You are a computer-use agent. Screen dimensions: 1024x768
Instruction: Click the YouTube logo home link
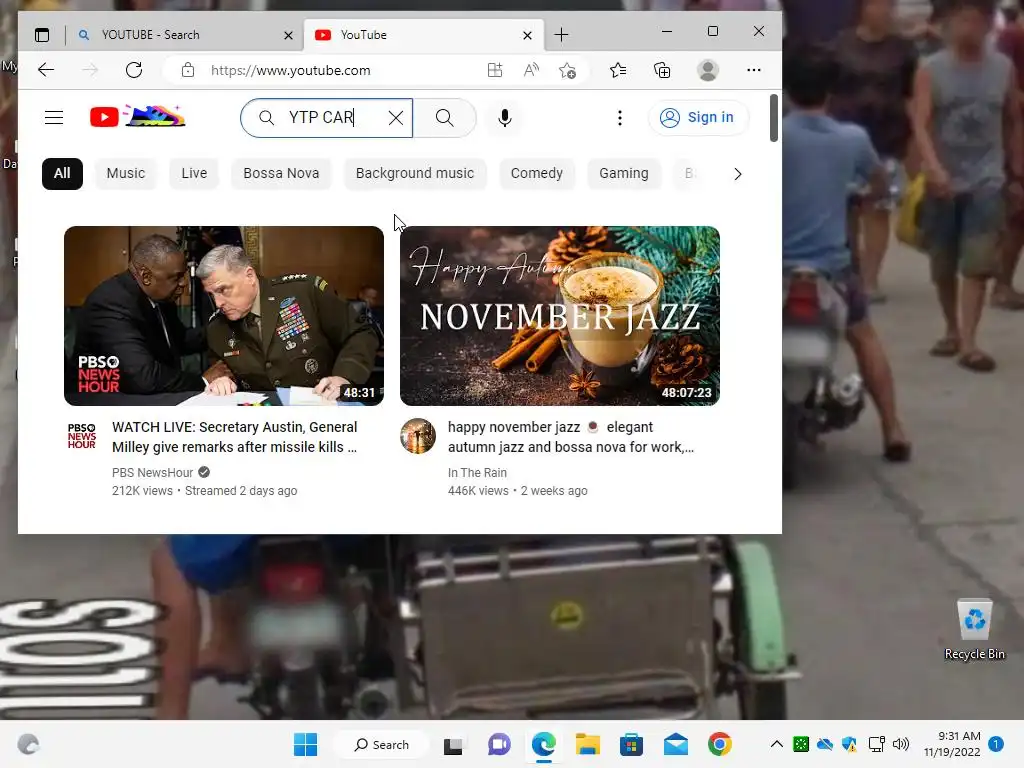click(138, 117)
